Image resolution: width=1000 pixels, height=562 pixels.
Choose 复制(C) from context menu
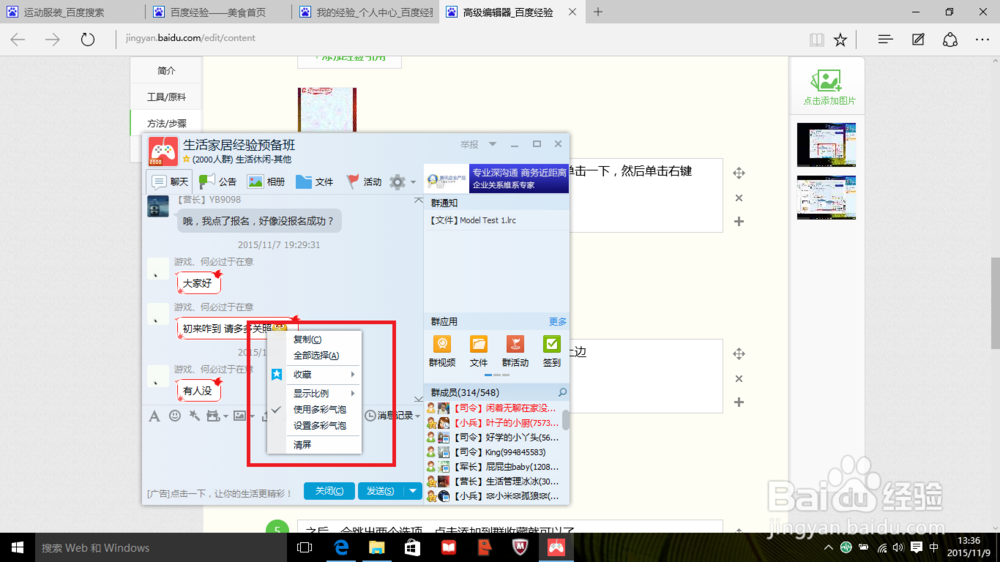tap(307, 339)
